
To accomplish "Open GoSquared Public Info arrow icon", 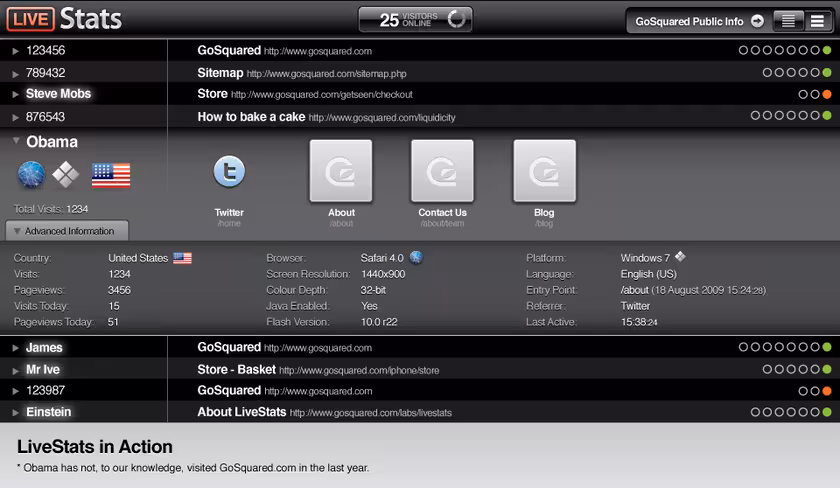I will point(758,21).
